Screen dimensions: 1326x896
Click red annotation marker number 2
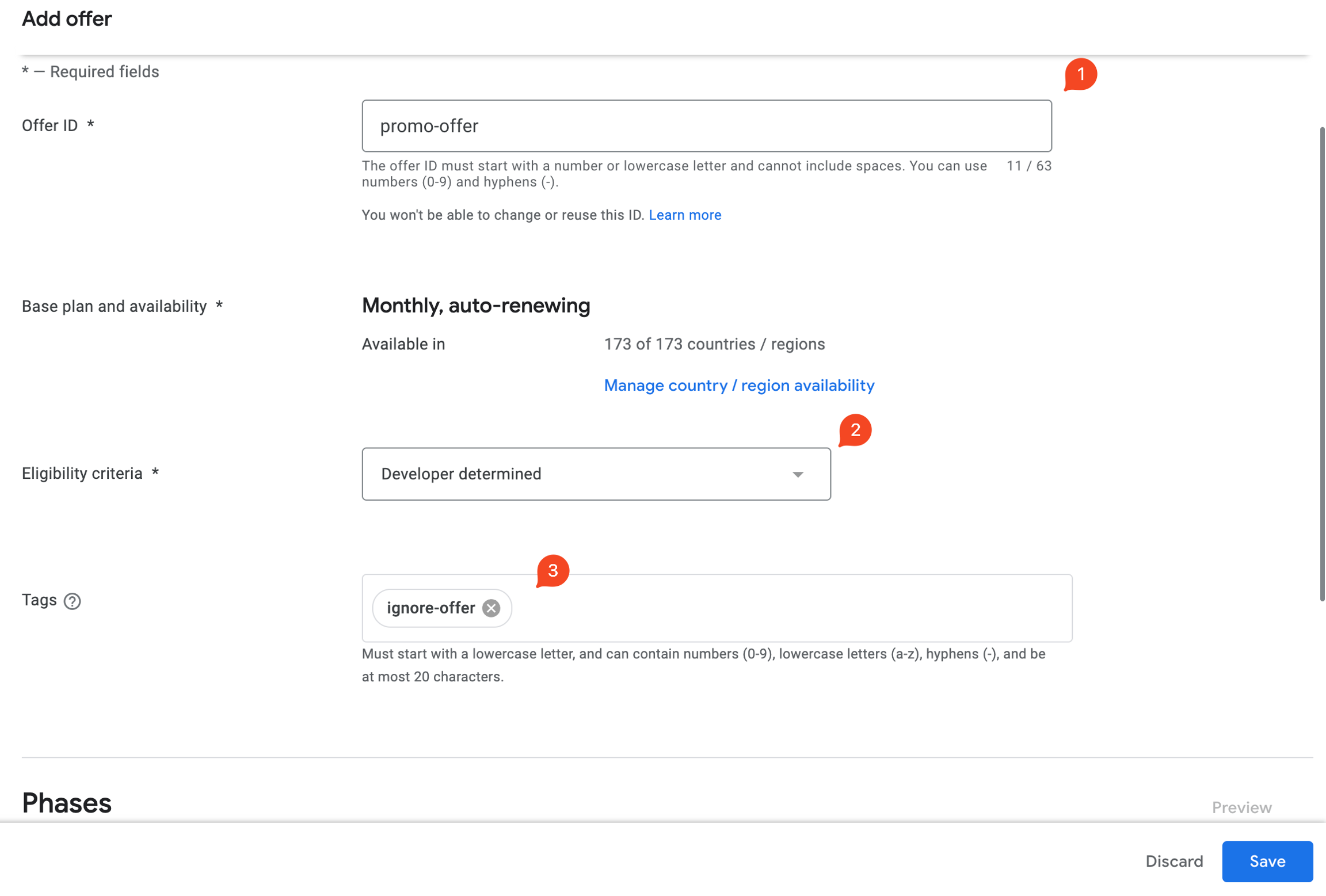855,430
